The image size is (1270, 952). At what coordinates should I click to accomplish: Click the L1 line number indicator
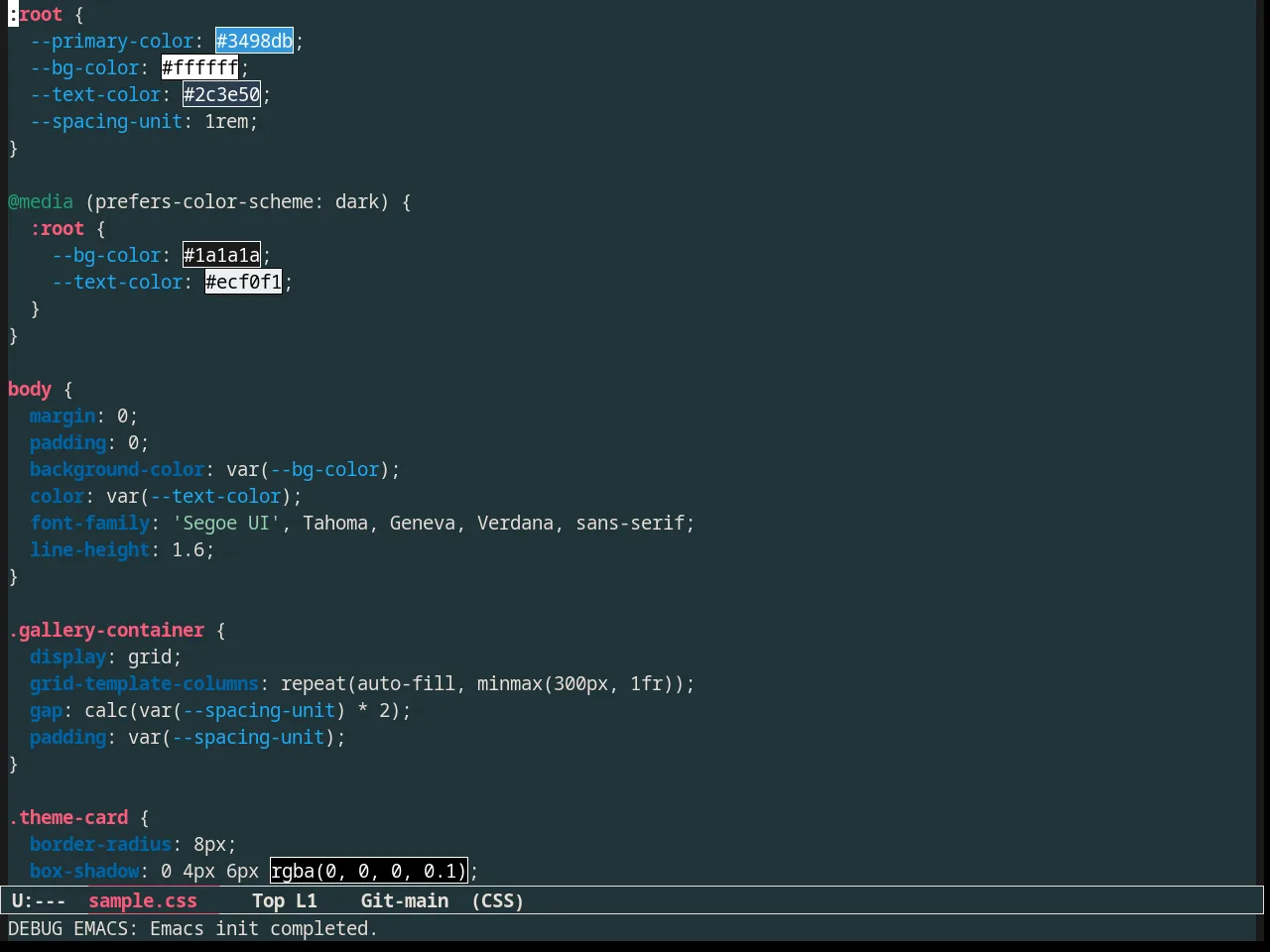coord(307,900)
